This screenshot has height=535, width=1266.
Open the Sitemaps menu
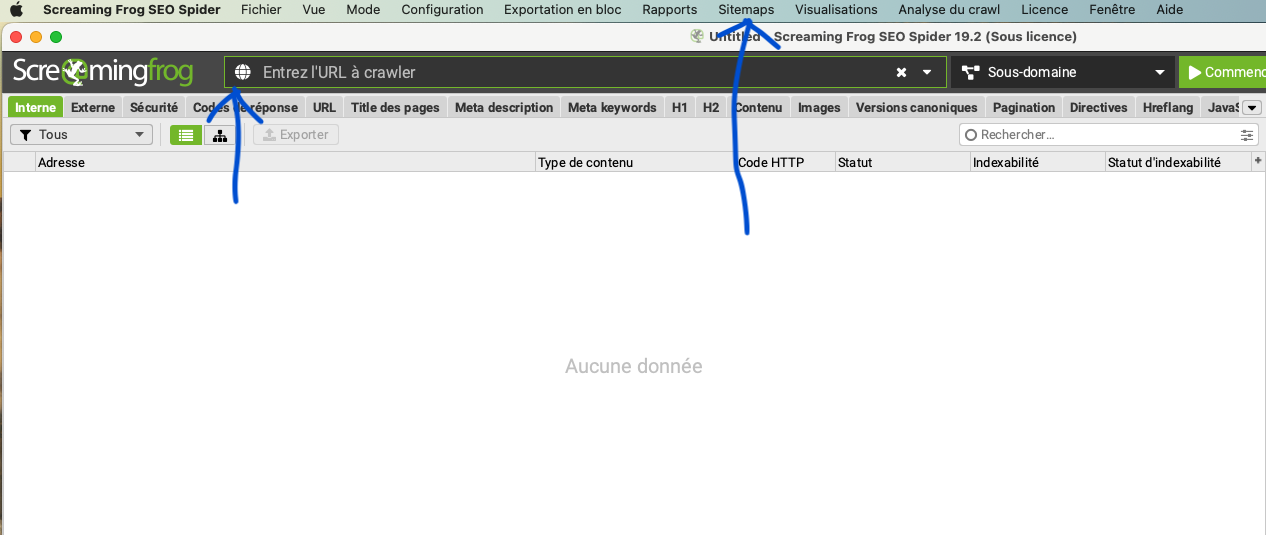click(746, 9)
